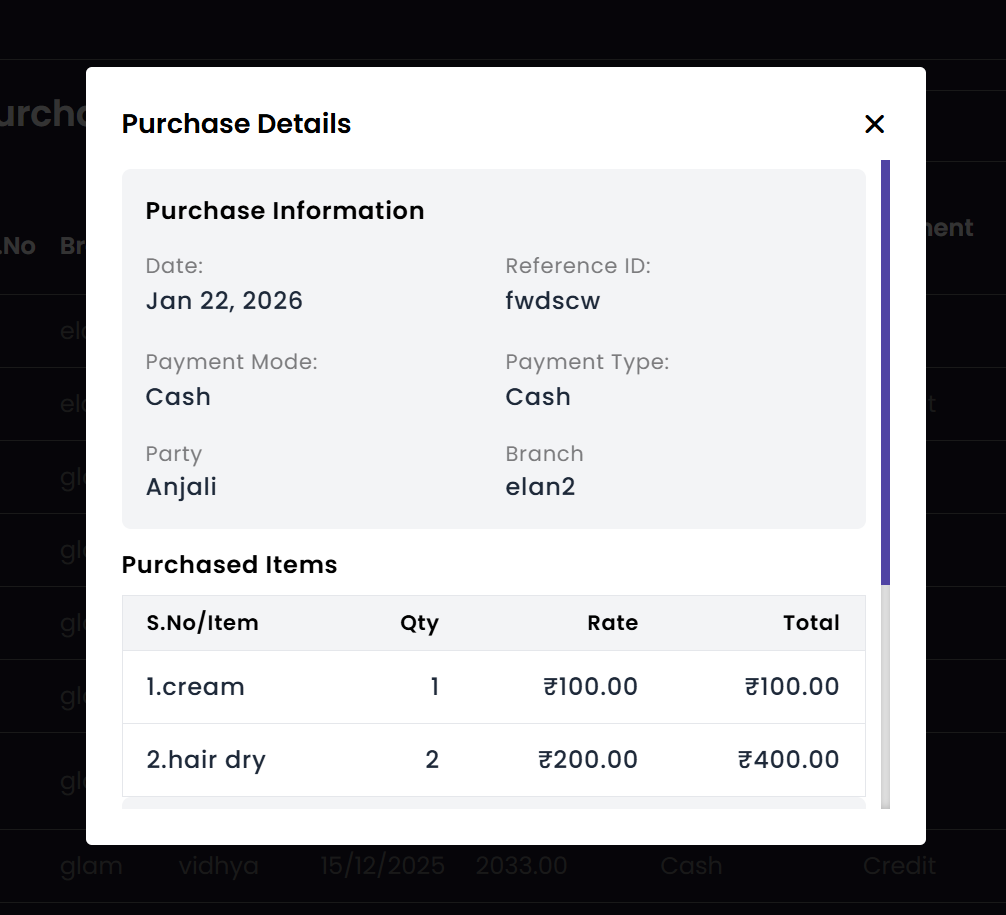Image resolution: width=1006 pixels, height=915 pixels.
Task: Click the ₹400.00 total for hair dry
Action: pos(788,760)
